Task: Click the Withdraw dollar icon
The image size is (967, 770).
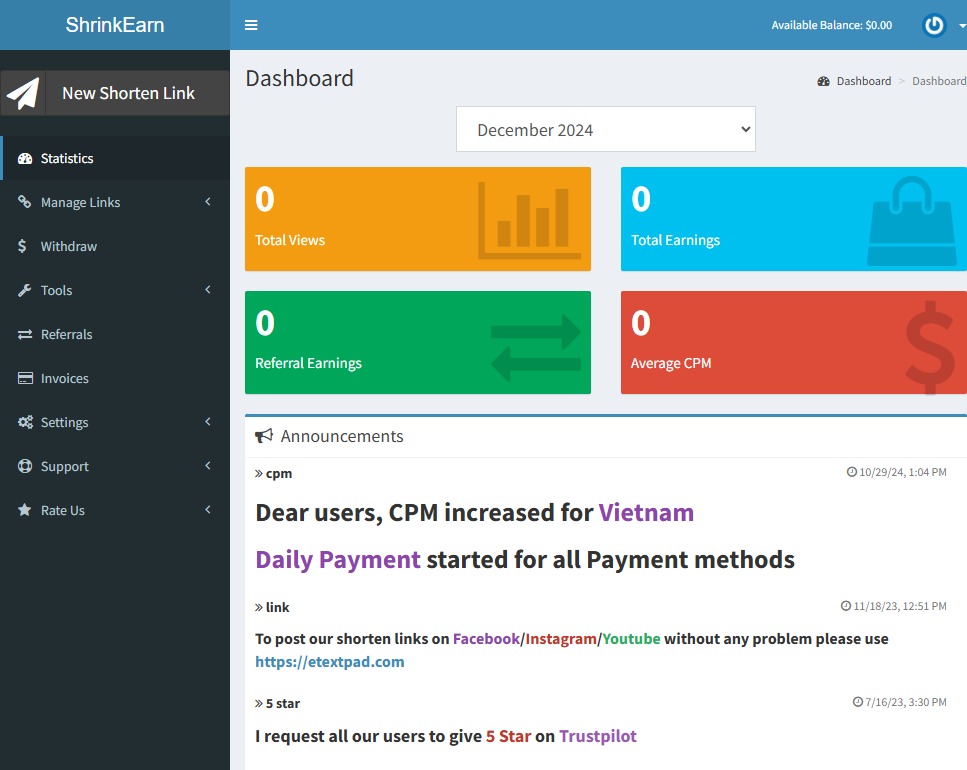Action: point(24,246)
